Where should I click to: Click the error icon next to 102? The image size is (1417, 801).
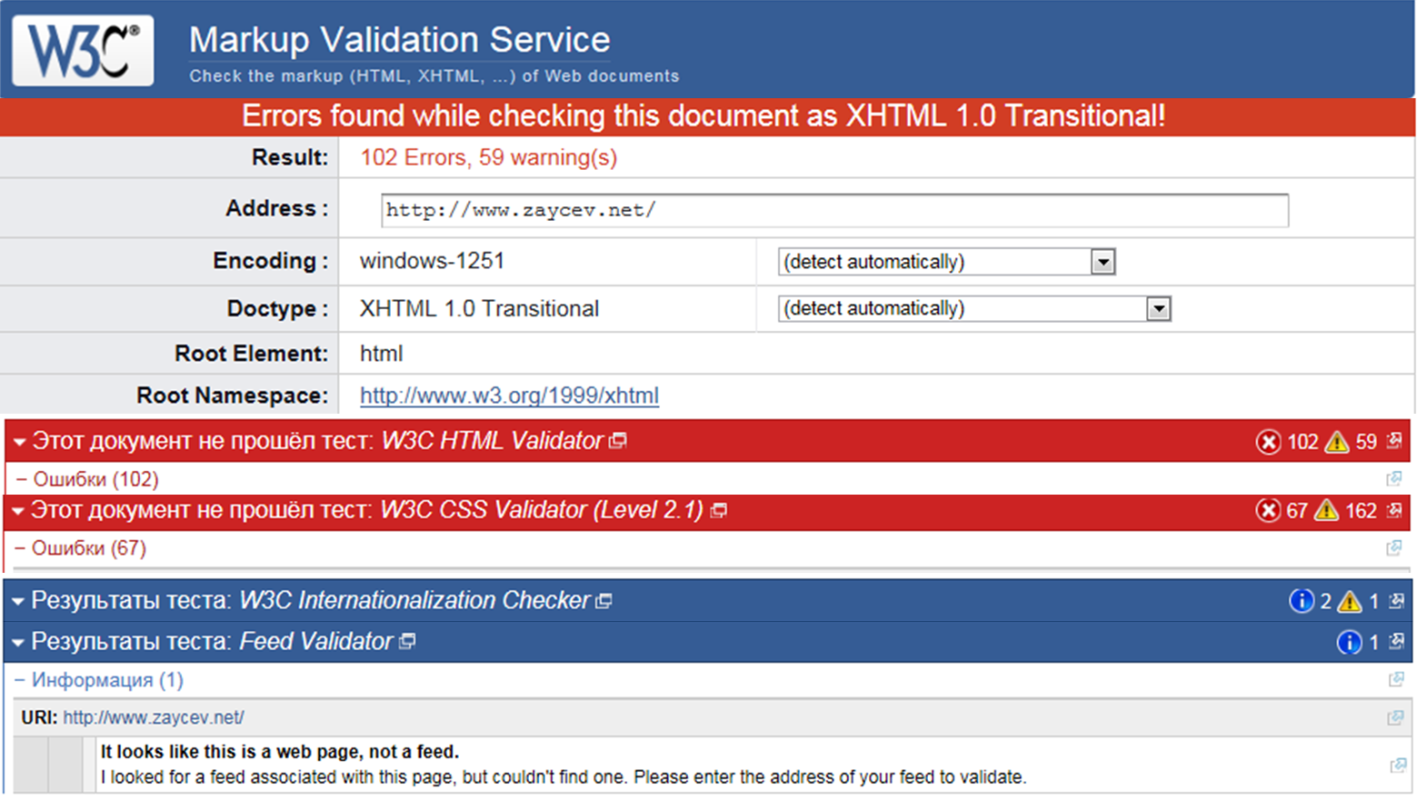(x=1268, y=442)
